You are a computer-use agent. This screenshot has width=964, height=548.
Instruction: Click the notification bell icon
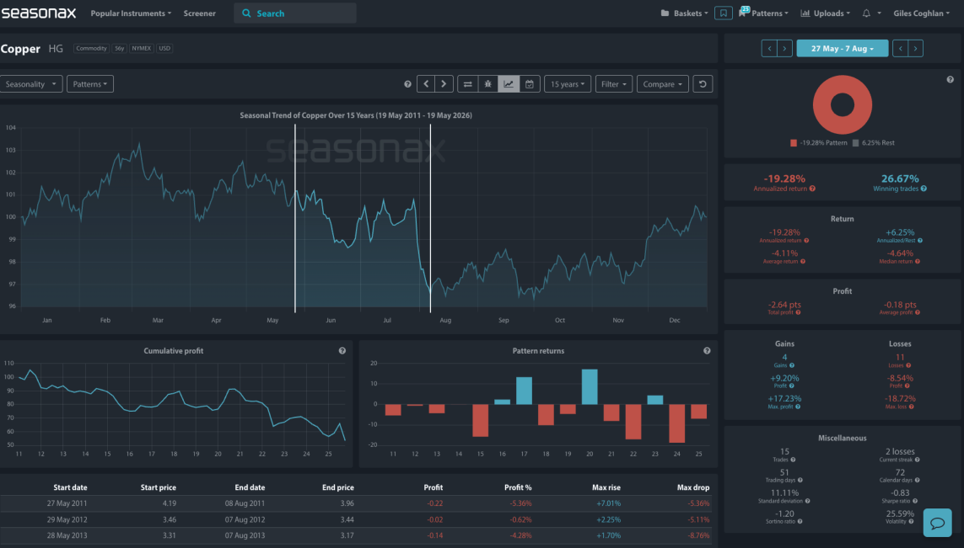point(866,13)
